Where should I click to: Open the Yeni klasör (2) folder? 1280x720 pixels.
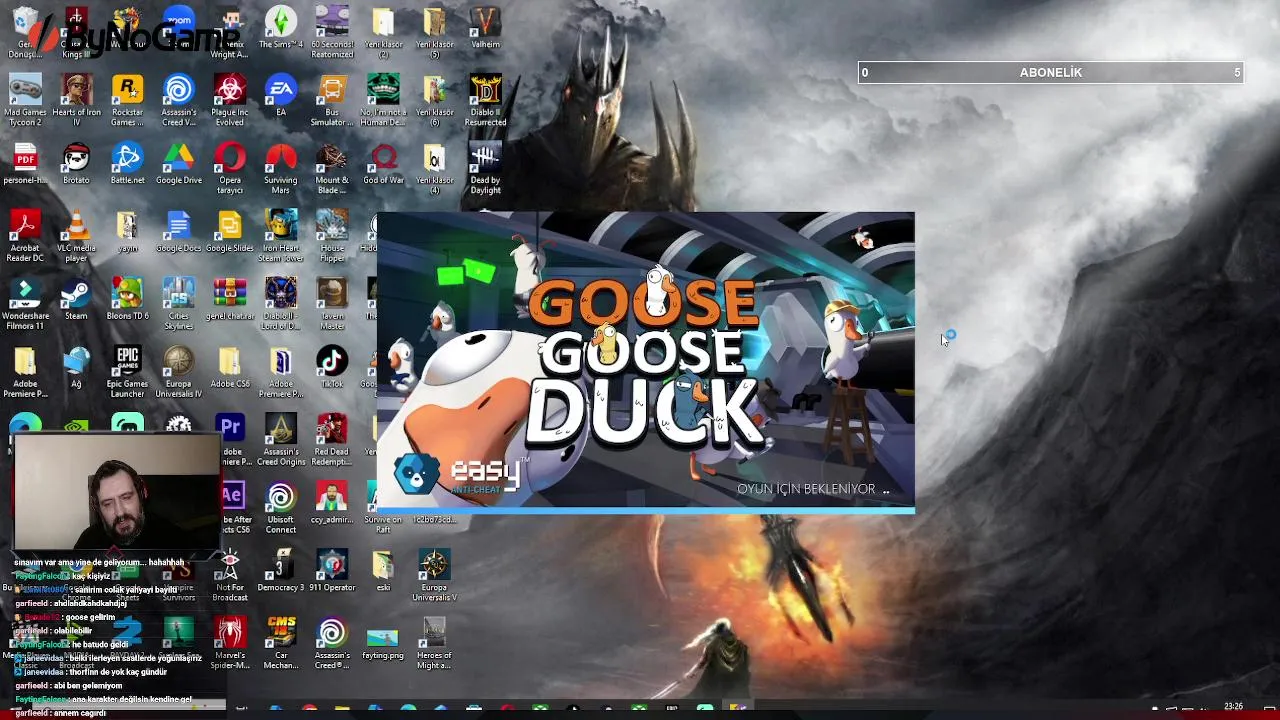click(x=383, y=30)
